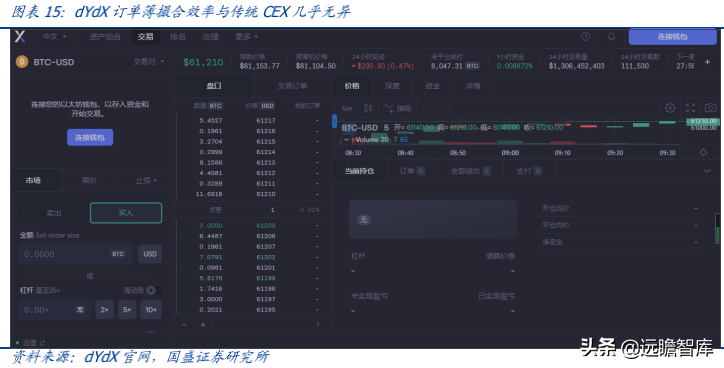Screen dimensions: 724x368
Task: Collapse the positions panel chevron
Action: (x=707, y=171)
